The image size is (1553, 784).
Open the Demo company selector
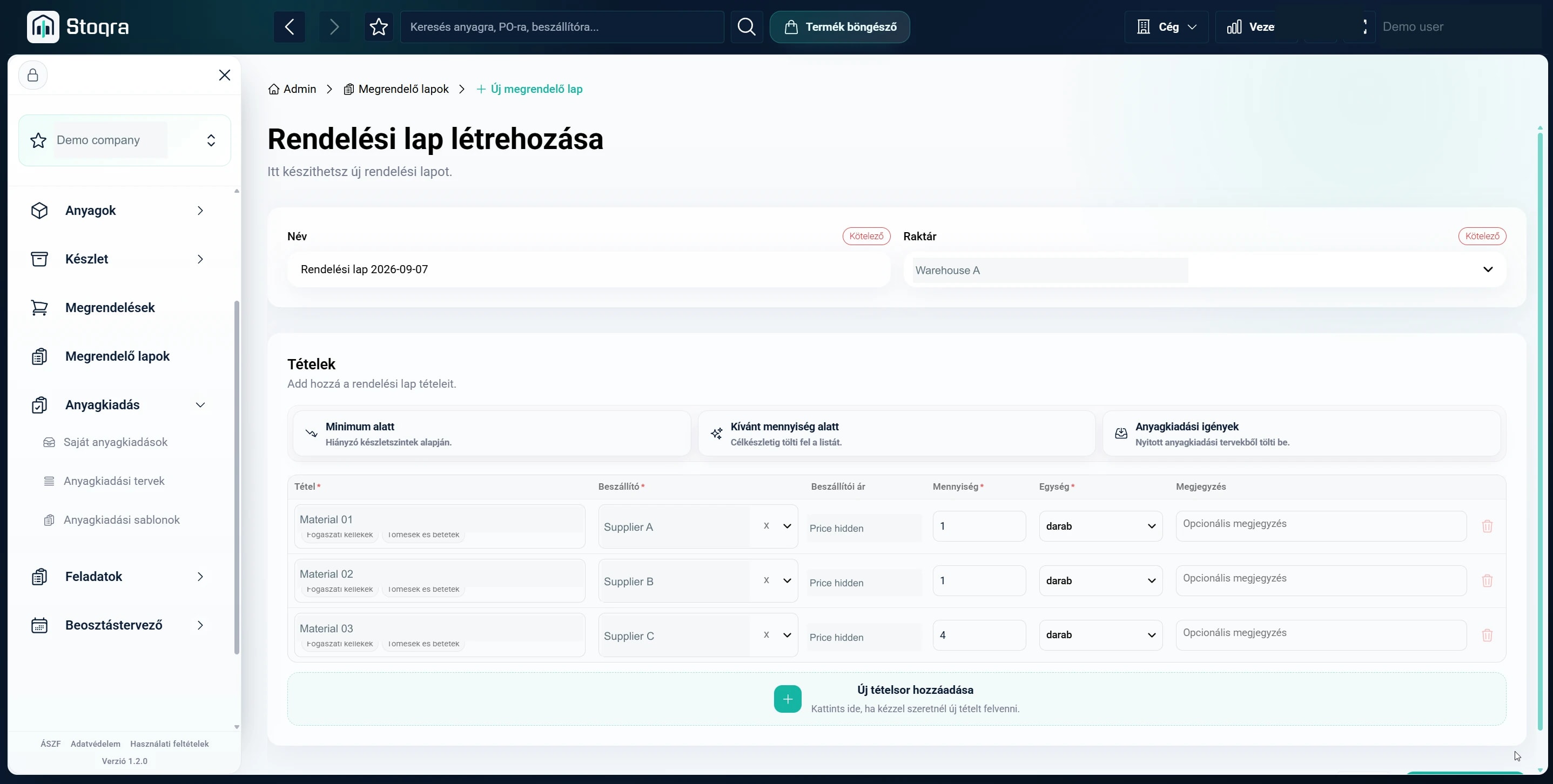[125, 140]
